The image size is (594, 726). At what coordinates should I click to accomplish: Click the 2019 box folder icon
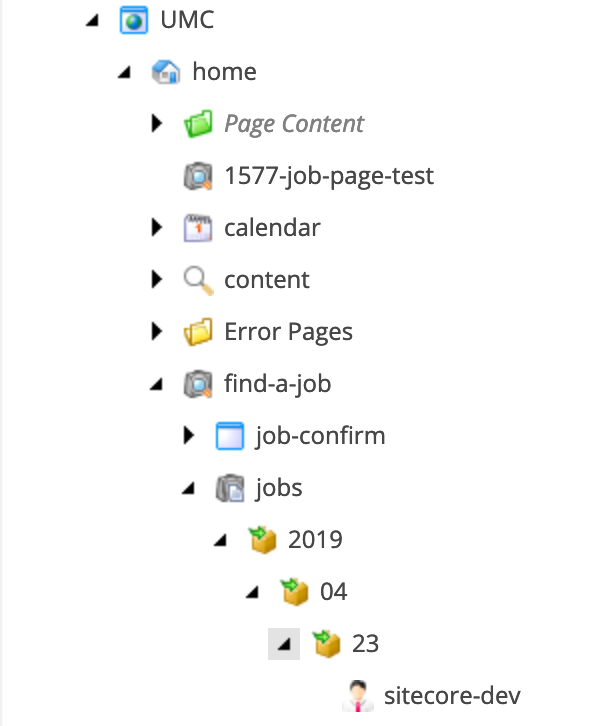(x=262, y=539)
